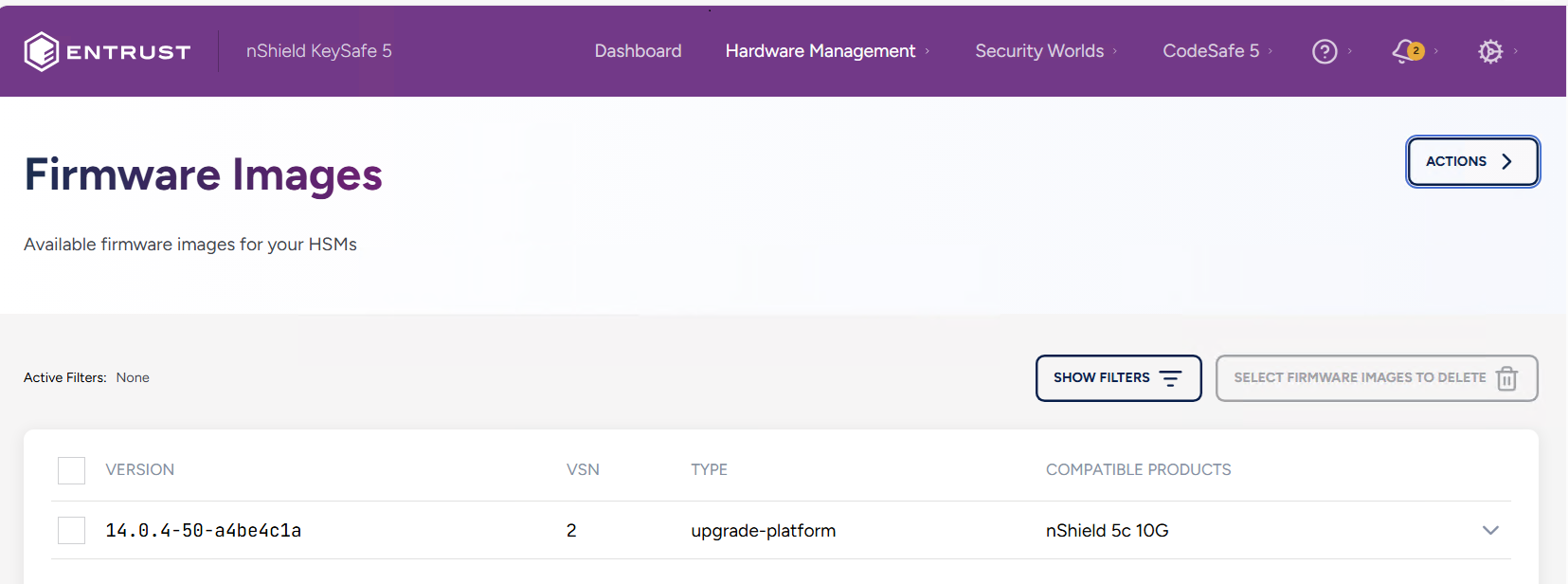The image size is (1568, 584).
Task: Sort by the Version column header
Action: click(140, 470)
